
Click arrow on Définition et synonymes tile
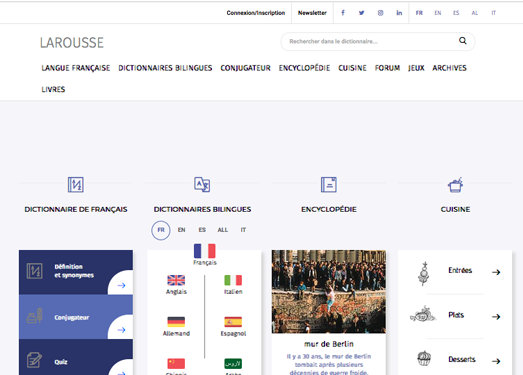121,285
